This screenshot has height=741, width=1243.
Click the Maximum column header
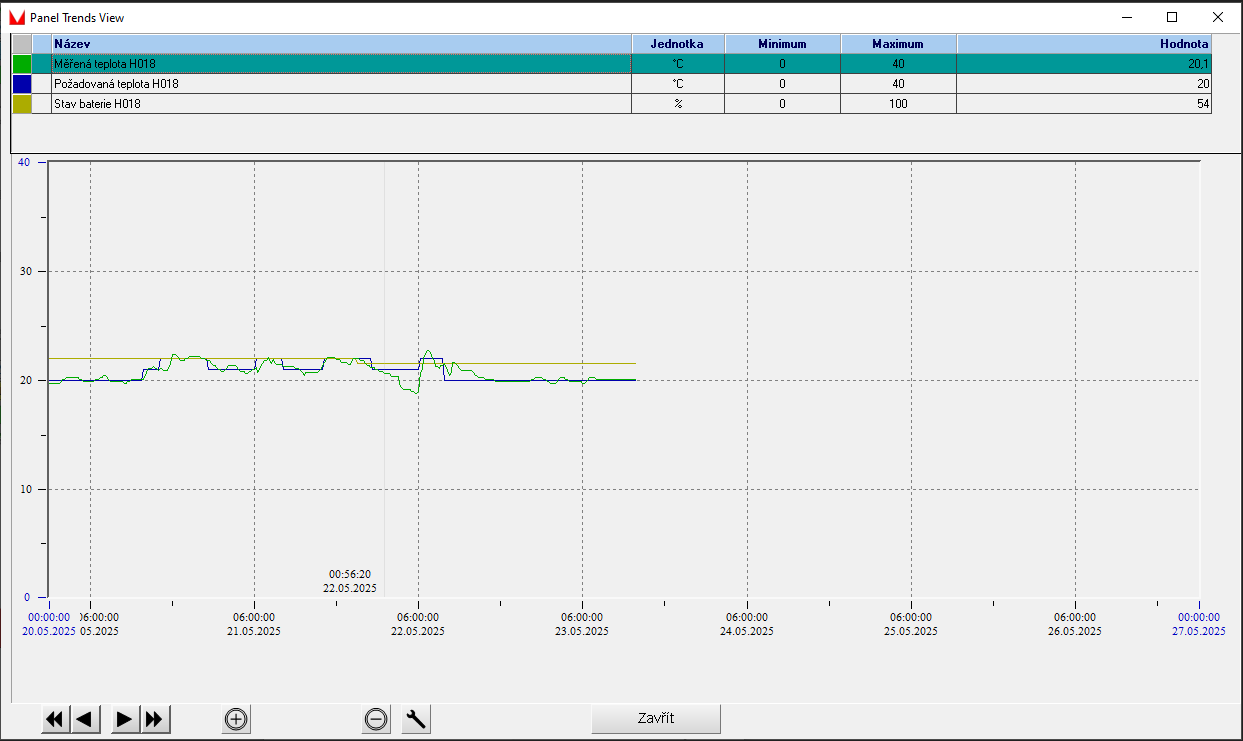pyautogui.click(x=898, y=44)
